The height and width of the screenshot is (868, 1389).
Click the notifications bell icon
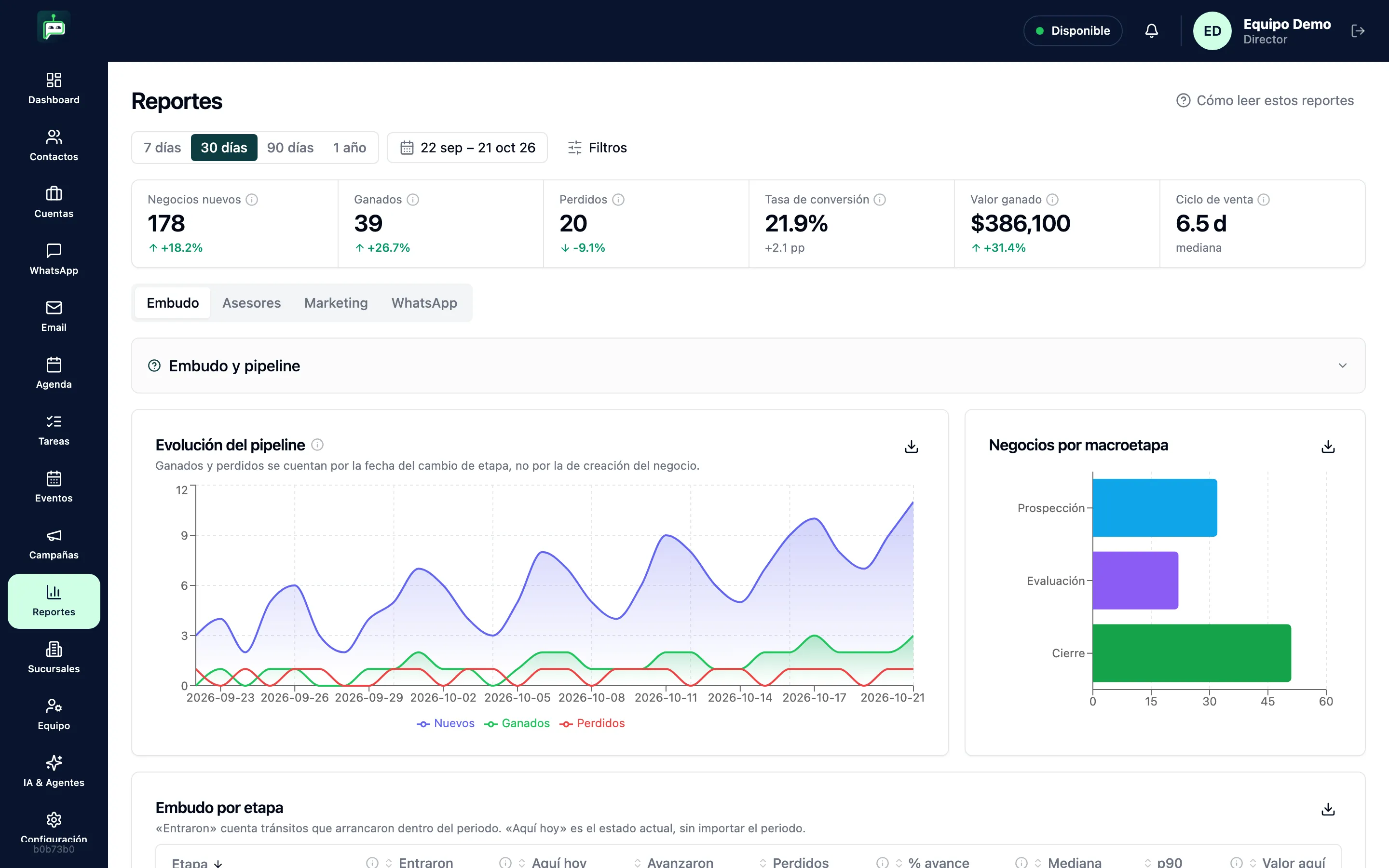click(x=1151, y=31)
